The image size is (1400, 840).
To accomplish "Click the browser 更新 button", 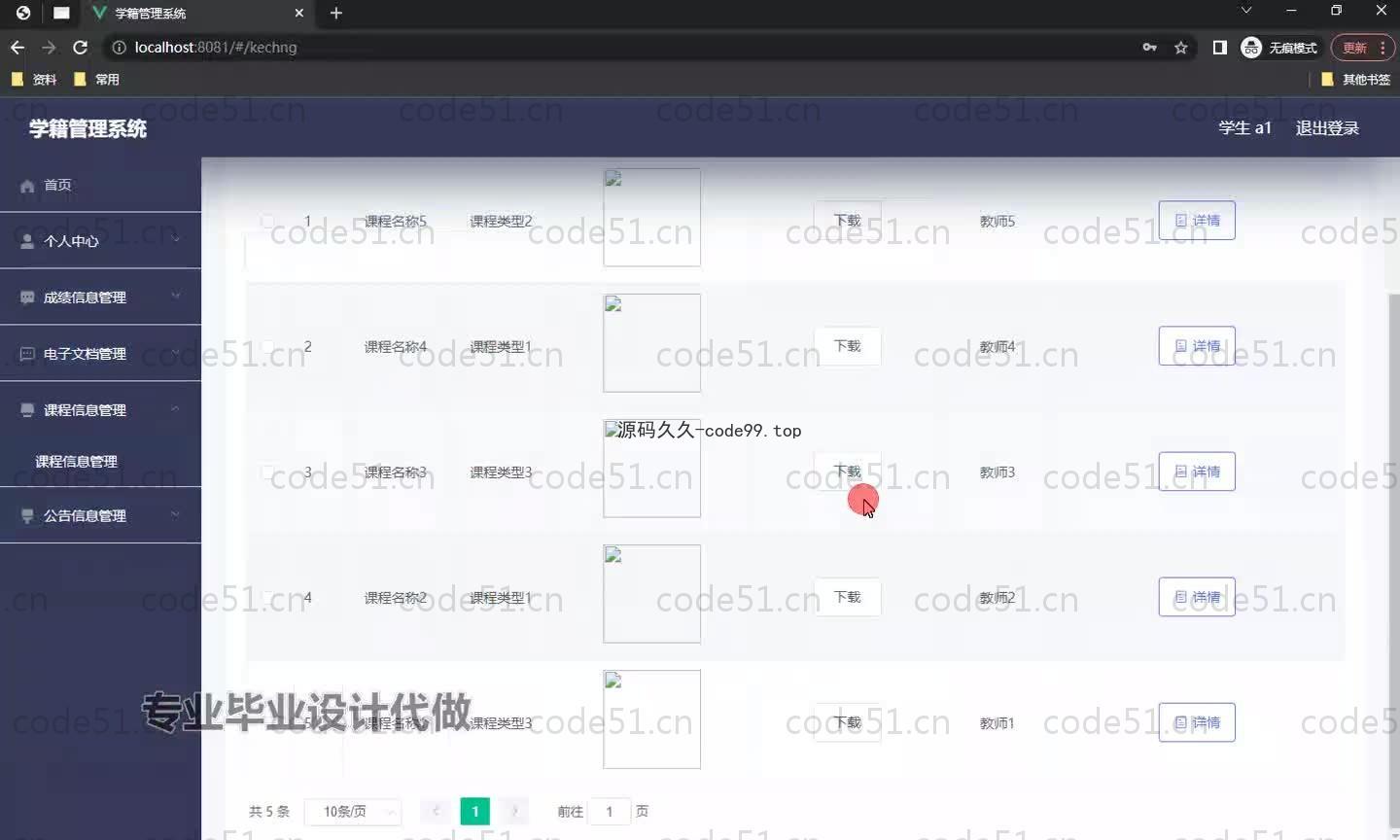I will (1362, 48).
